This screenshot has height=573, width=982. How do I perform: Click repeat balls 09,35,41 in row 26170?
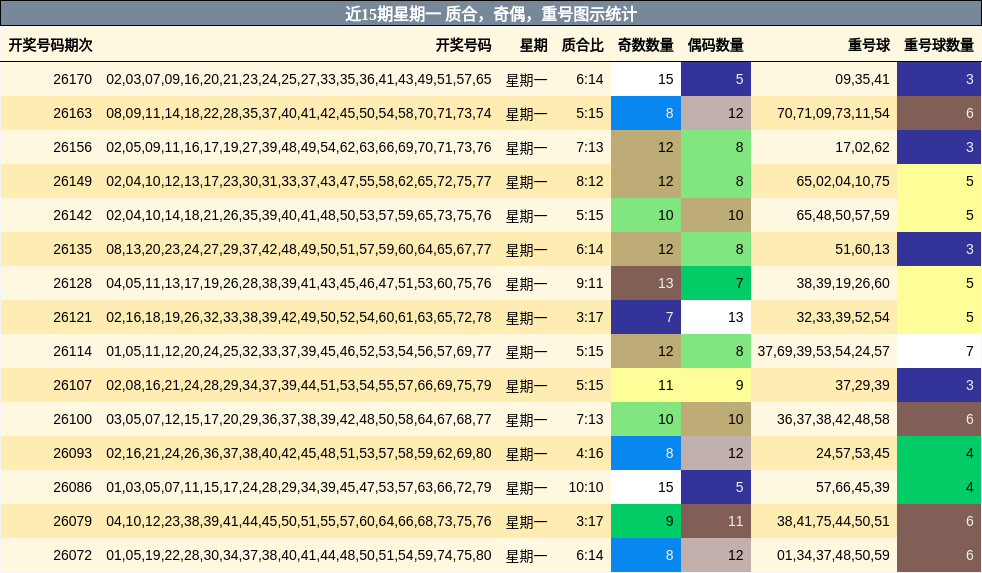[862, 80]
